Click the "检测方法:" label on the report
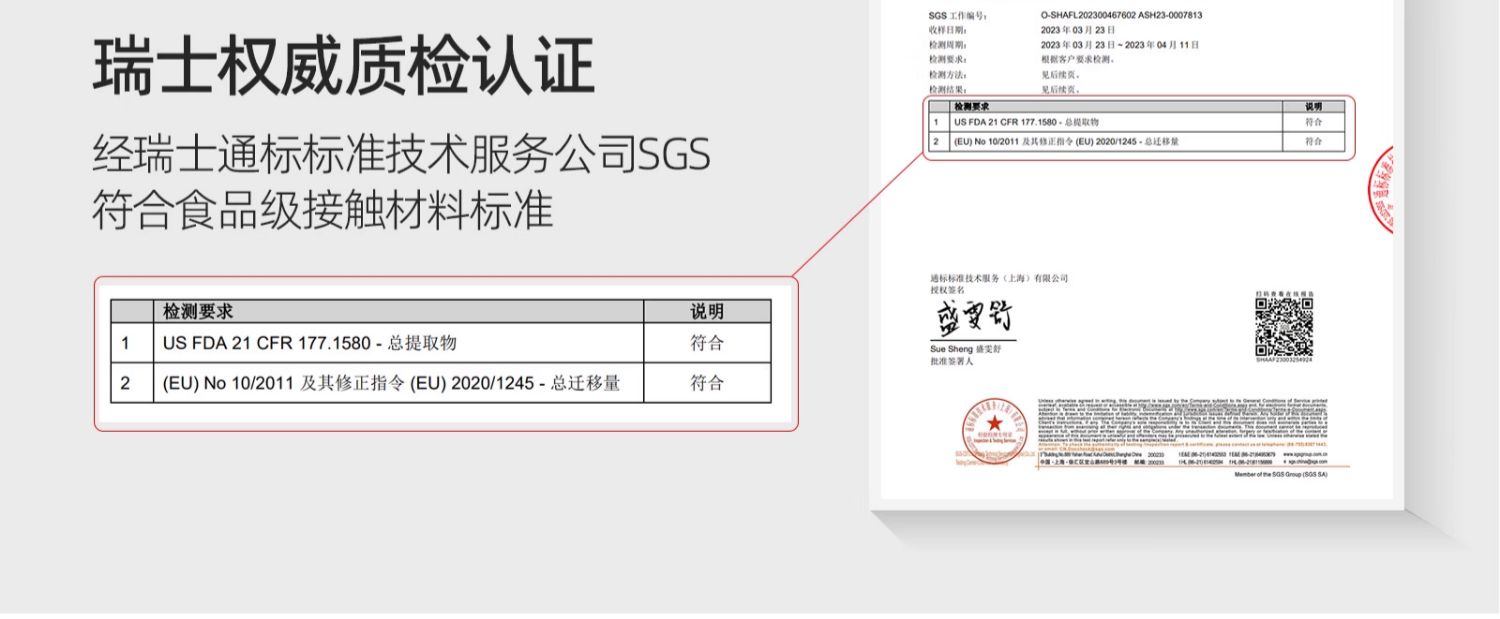 point(948,74)
